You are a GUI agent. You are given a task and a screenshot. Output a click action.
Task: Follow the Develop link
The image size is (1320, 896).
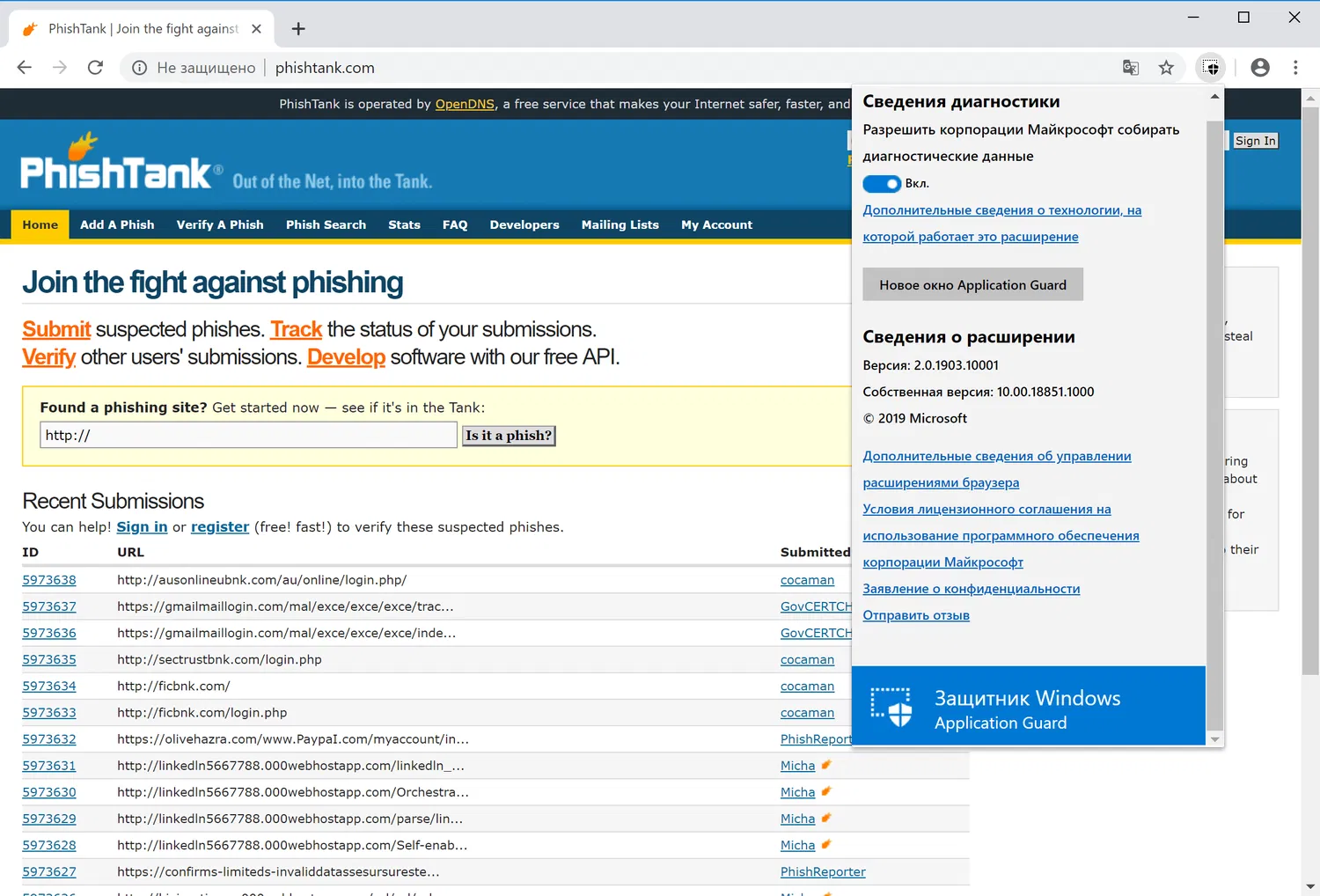(x=346, y=357)
